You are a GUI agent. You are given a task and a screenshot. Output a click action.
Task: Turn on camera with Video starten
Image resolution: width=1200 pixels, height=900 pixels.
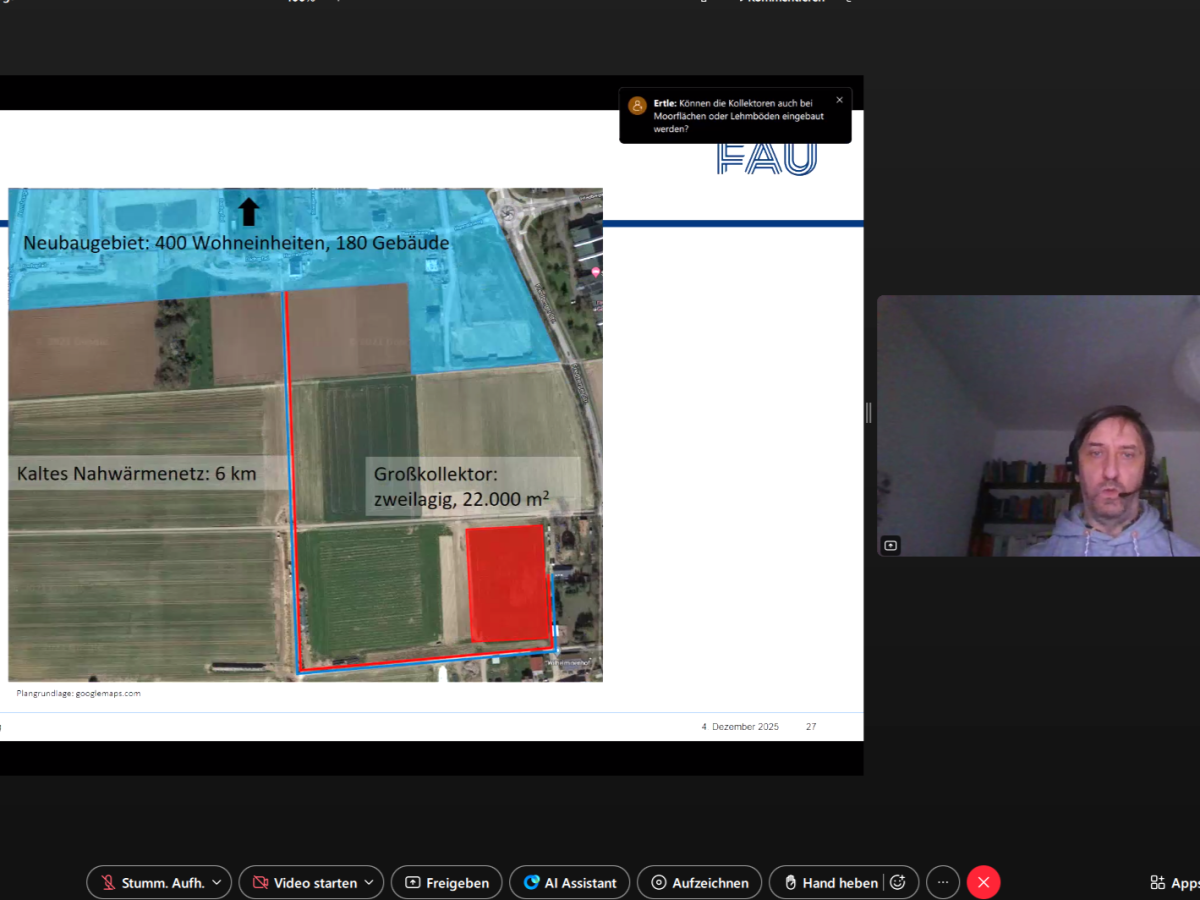coord(304,883)
